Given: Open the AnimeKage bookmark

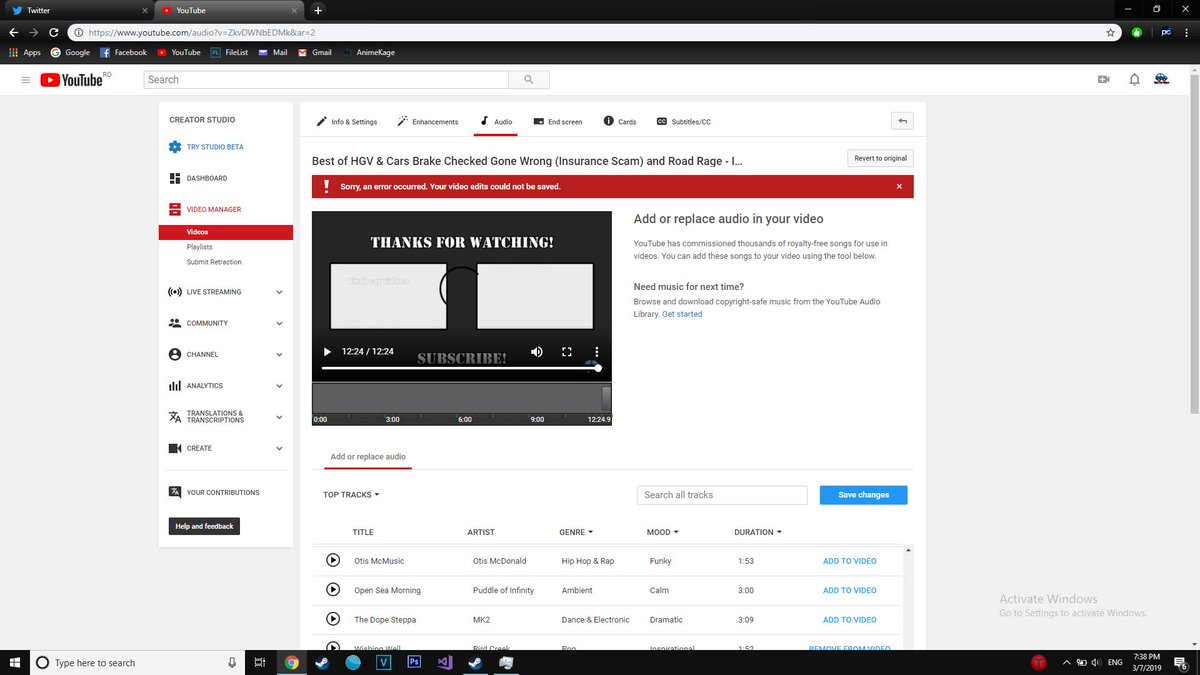Looking at the screenshot, I should coord(368,52).
